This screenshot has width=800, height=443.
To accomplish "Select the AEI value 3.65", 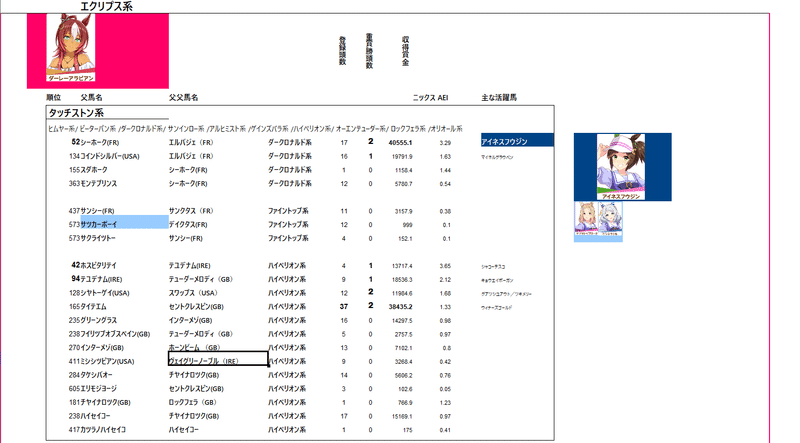I will pyautogui.click(x=445, y=266).
